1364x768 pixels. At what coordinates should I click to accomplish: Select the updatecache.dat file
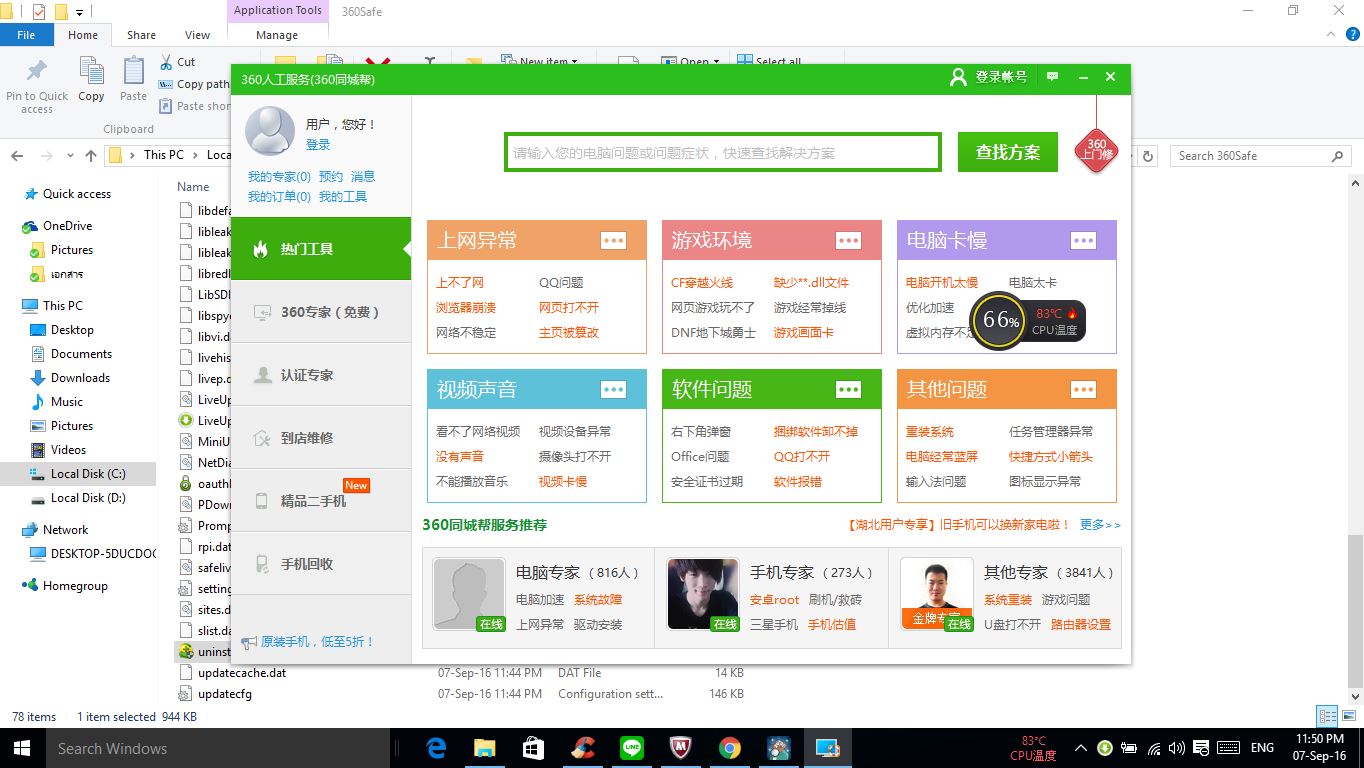click(x=242, y=673)
